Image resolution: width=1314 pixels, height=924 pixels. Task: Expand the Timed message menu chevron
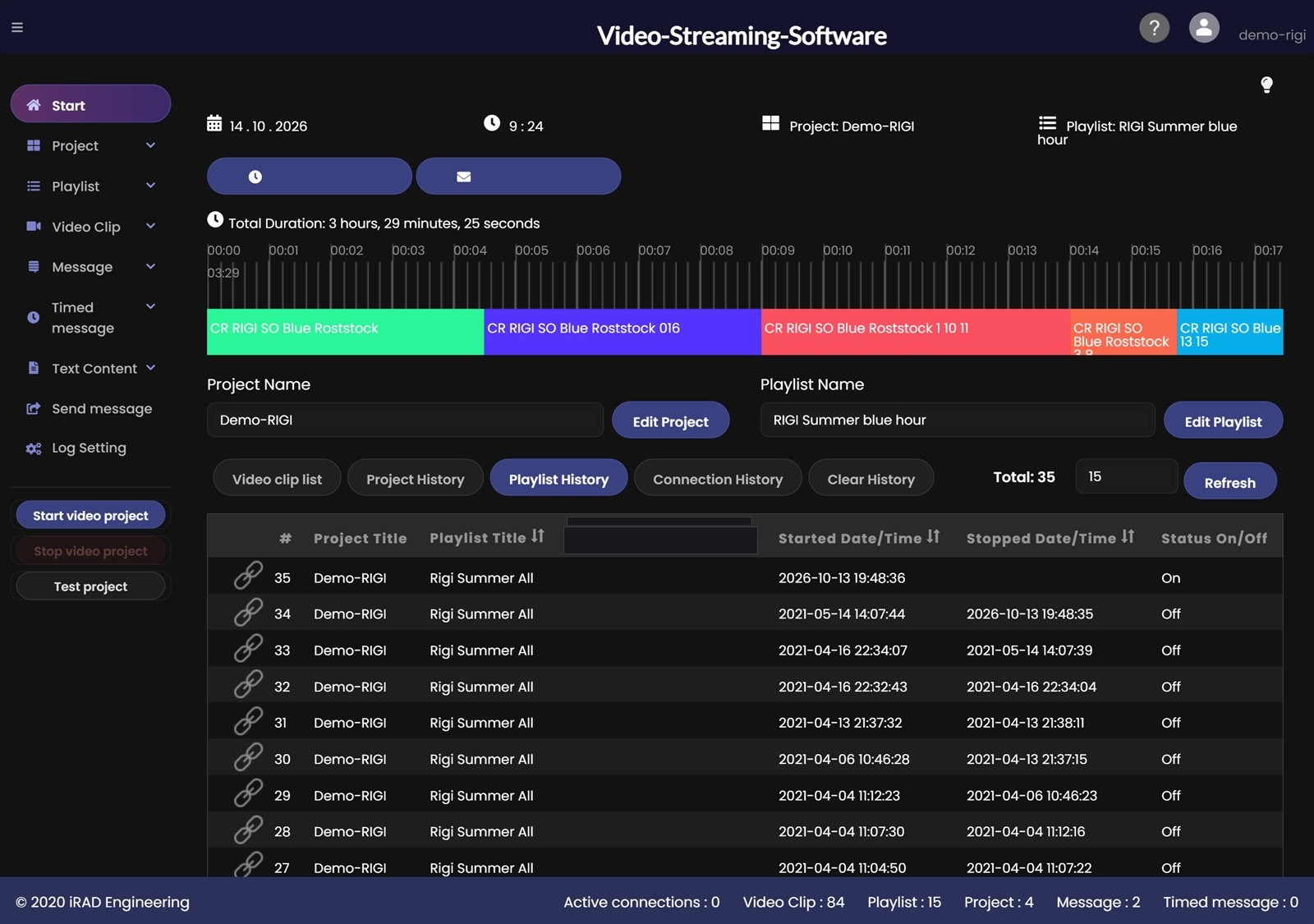click(x=150, y=306)
